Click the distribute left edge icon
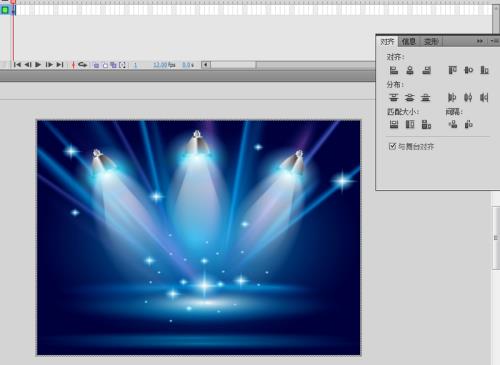This screenshot has height=365, width=500. [452, 97]
